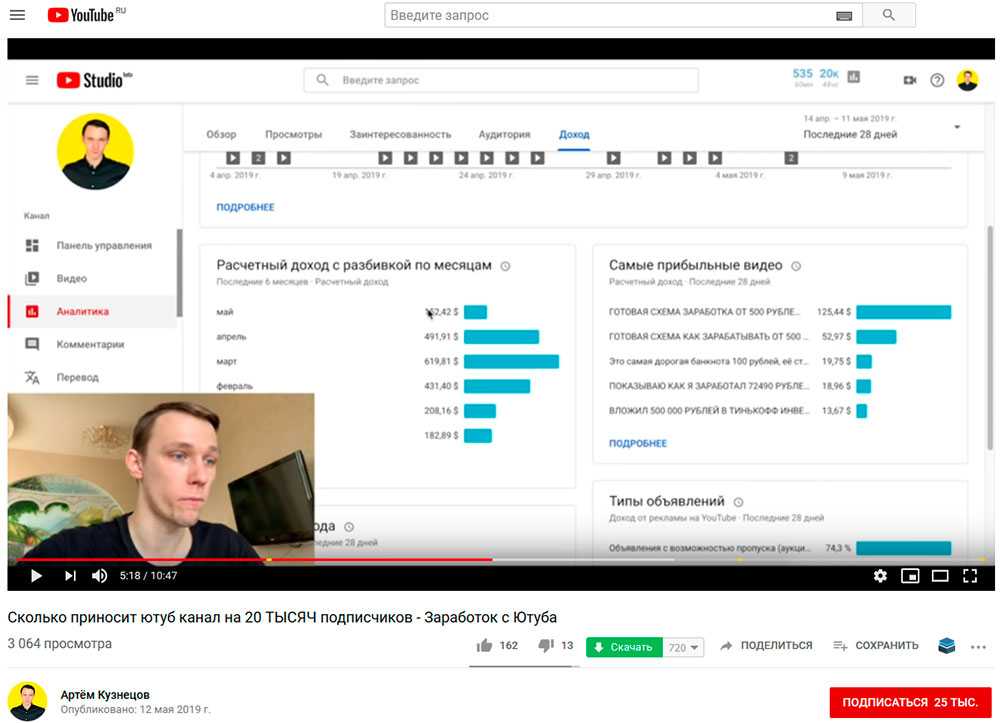Play the video
This screenshot has width=1000, height=723.
click(x=36, y=576)
